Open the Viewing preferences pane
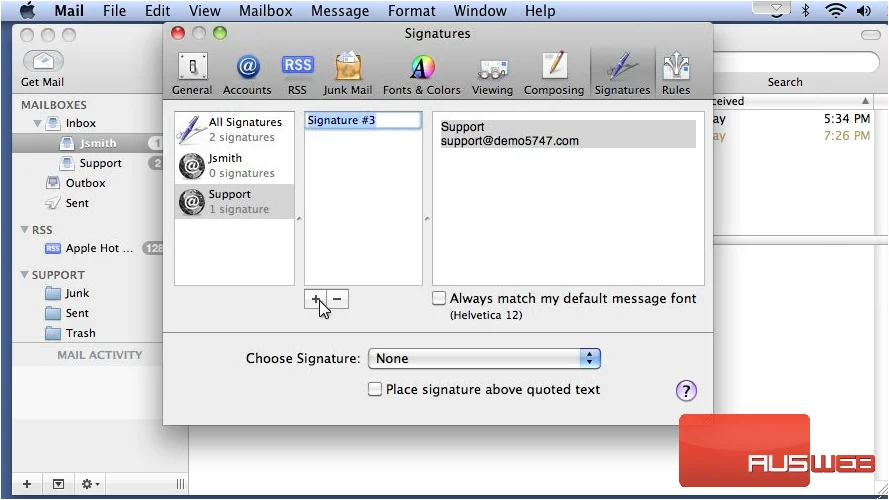Viewport: 889px width, 500px height. tap(492, 74)
